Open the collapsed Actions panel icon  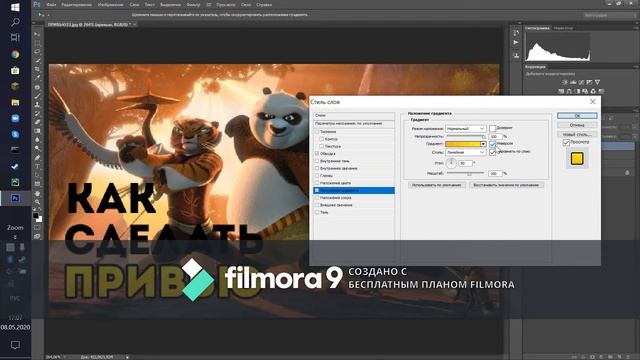tap(516, 43)
